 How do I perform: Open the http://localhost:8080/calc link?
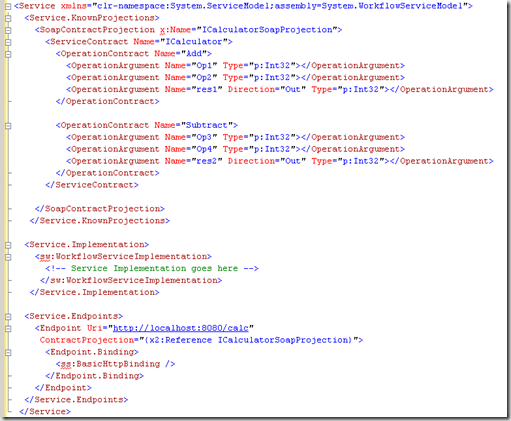(x=181, y=328)
